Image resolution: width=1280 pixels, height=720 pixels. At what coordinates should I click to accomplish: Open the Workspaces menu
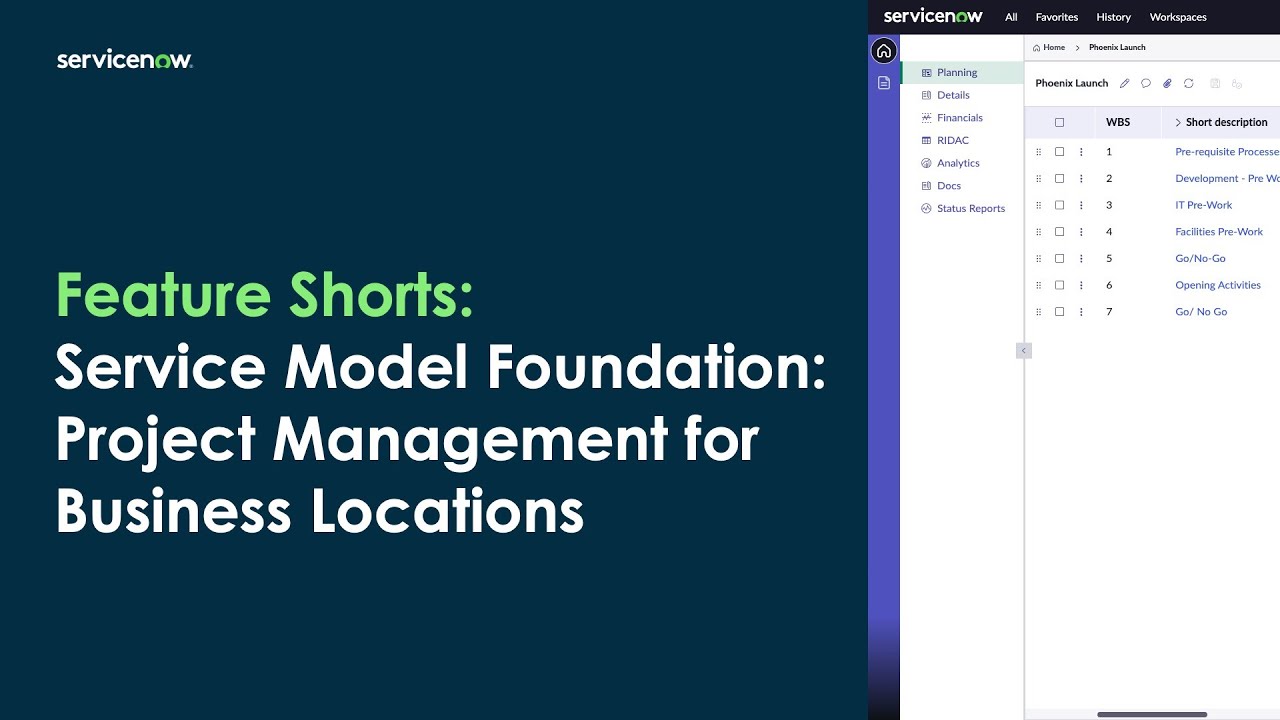pos(1178,17)
